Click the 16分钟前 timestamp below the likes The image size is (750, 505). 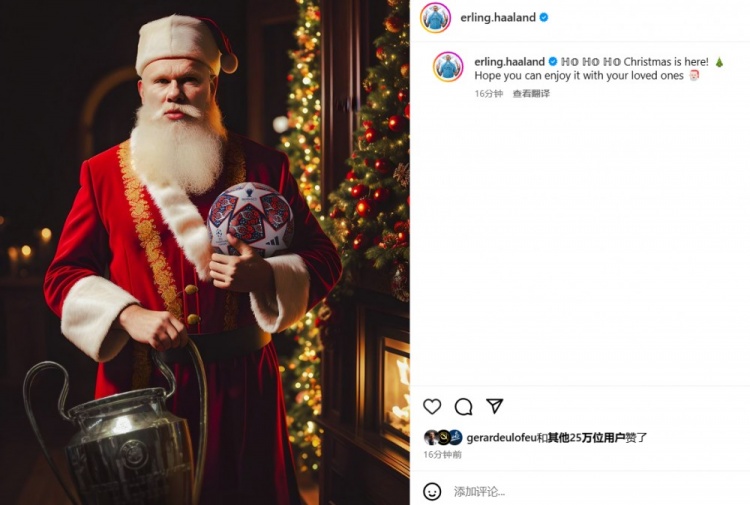[442, 455]
